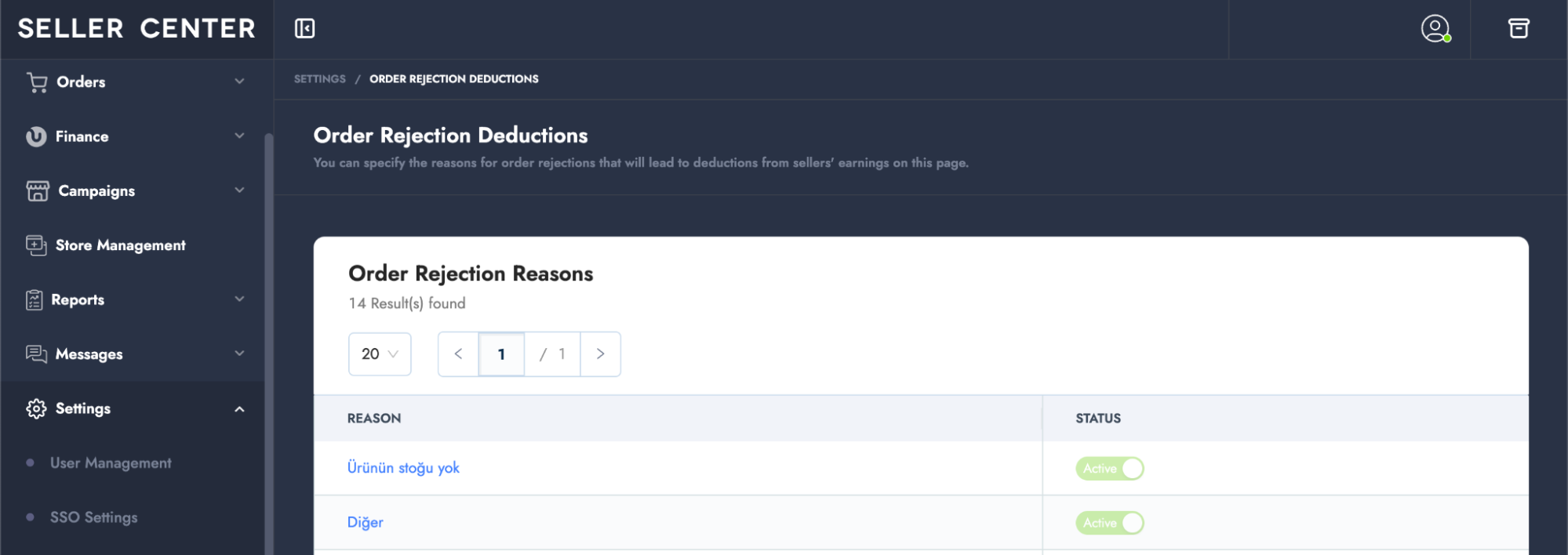Click the sidebar collapse icon in header

(x=304, y=29)
